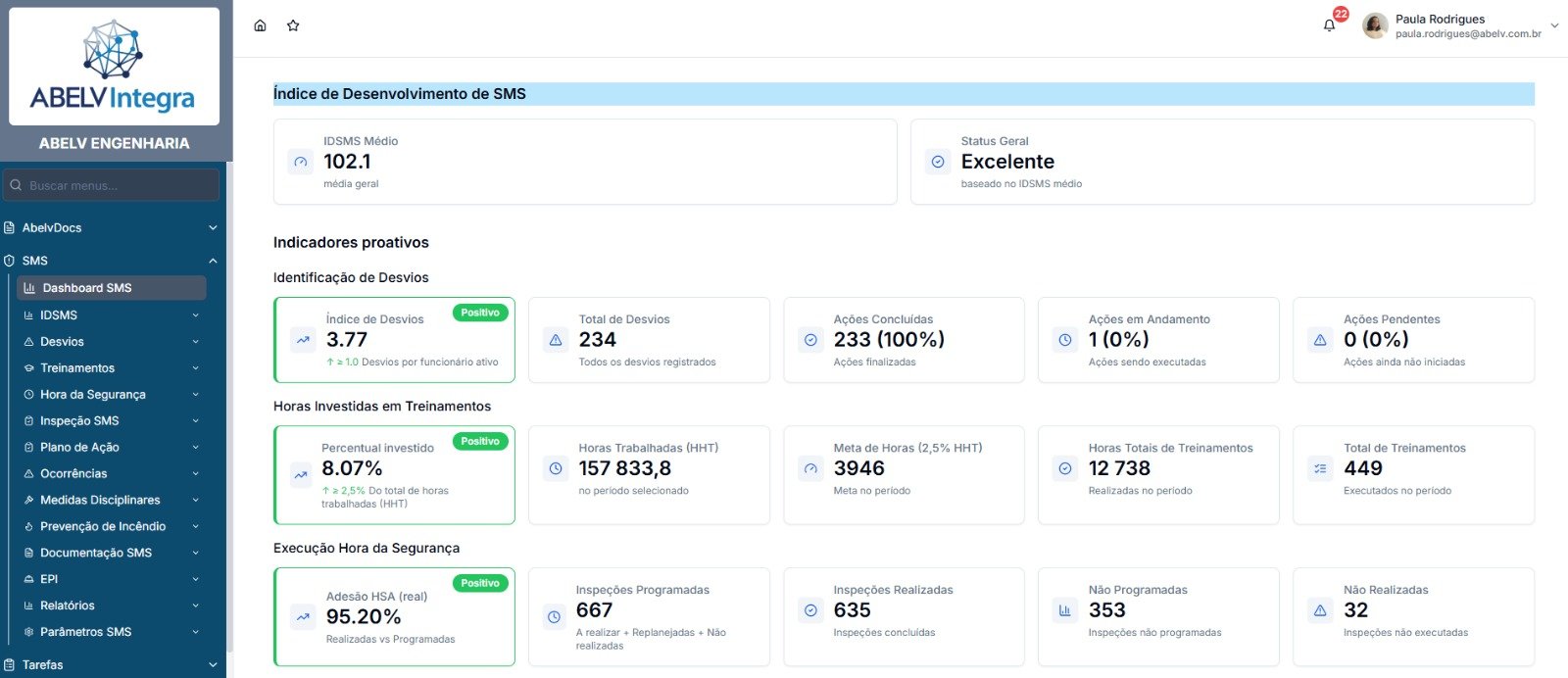Open the Paula Rodrigues user dropdown
1568x678 pixels.
tap(1553, 25)
